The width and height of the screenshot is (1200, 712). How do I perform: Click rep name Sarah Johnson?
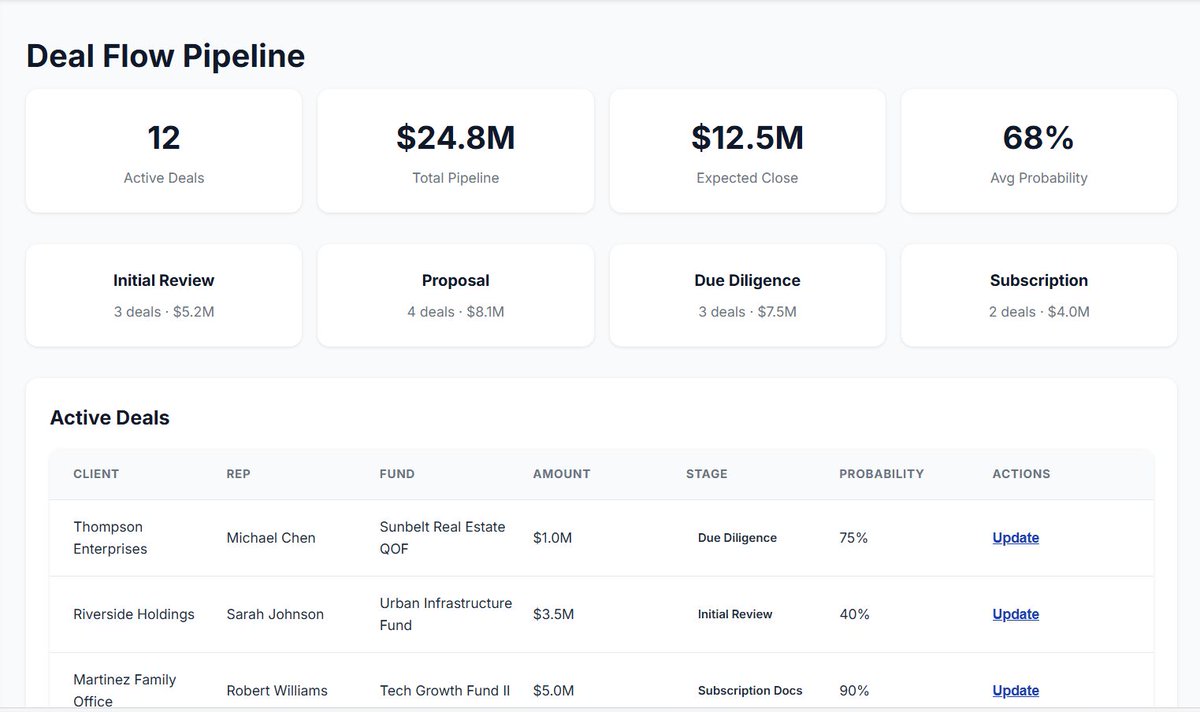pos(275,614)
